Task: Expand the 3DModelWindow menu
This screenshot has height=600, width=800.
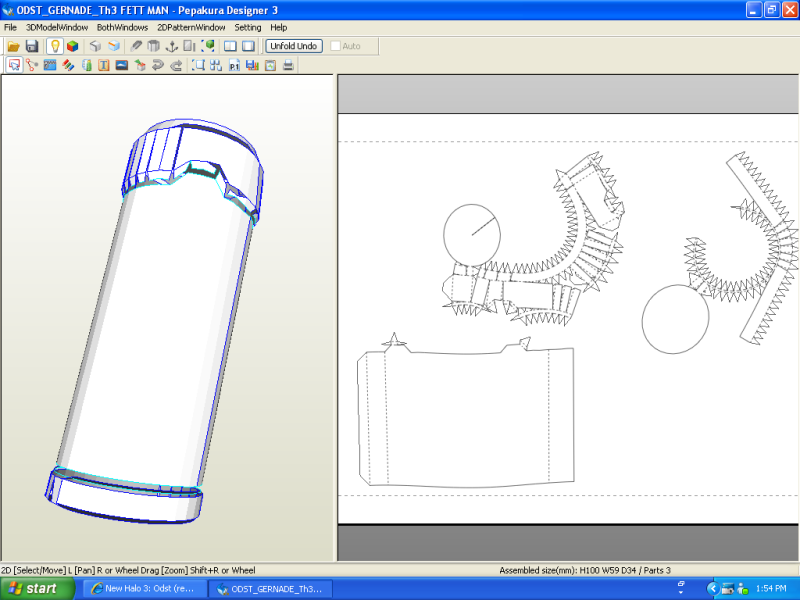Action: pos(57,27)
